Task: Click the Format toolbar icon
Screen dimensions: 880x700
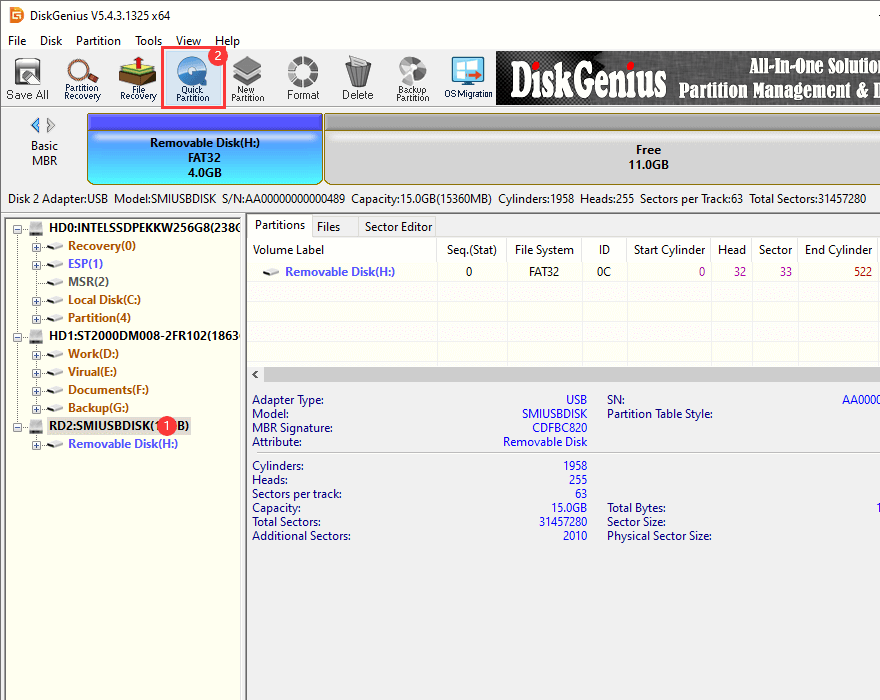Action: [303, 78]
